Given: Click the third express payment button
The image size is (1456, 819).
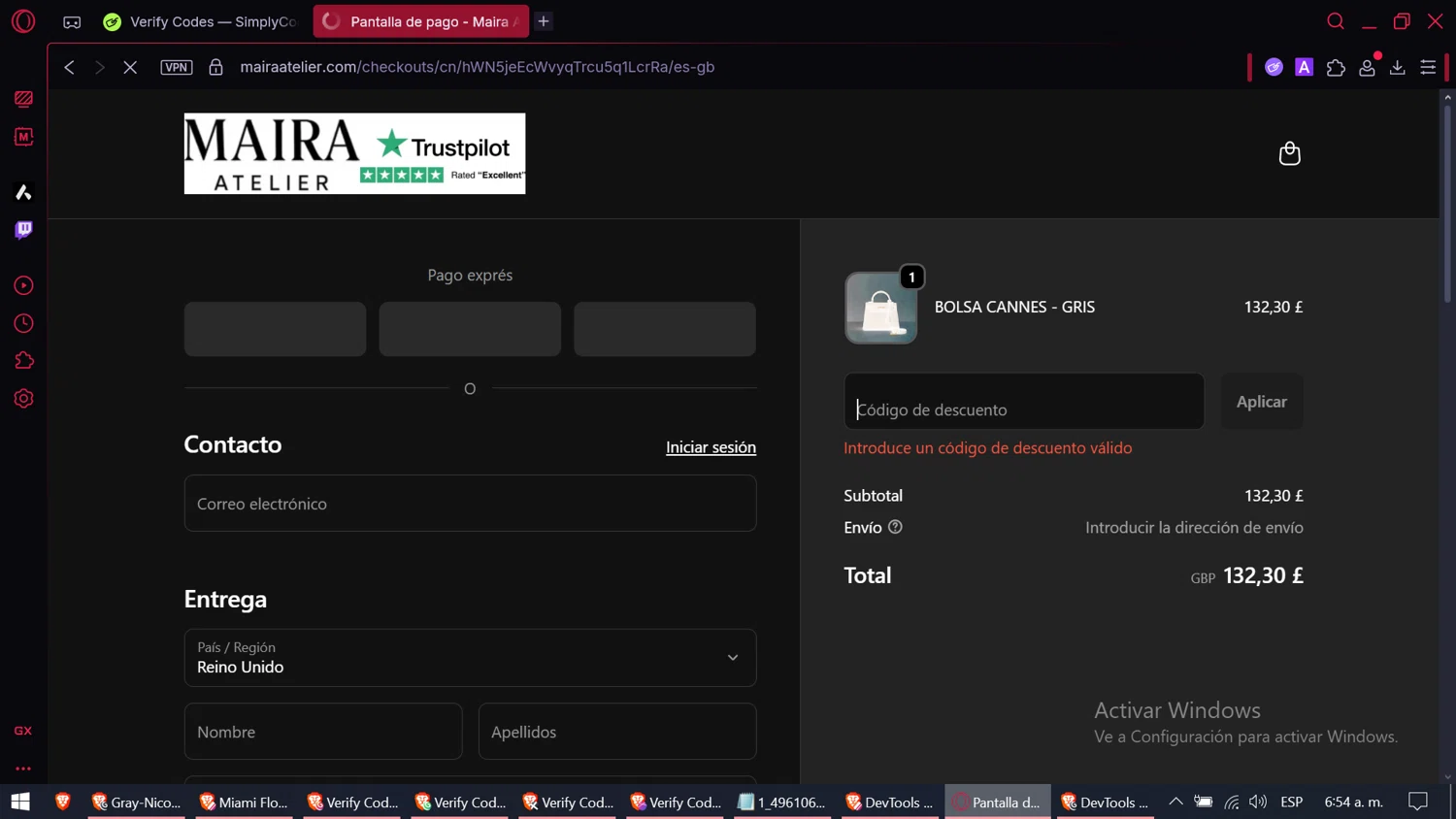Looking at the screenshot, I should click(665, 329).
